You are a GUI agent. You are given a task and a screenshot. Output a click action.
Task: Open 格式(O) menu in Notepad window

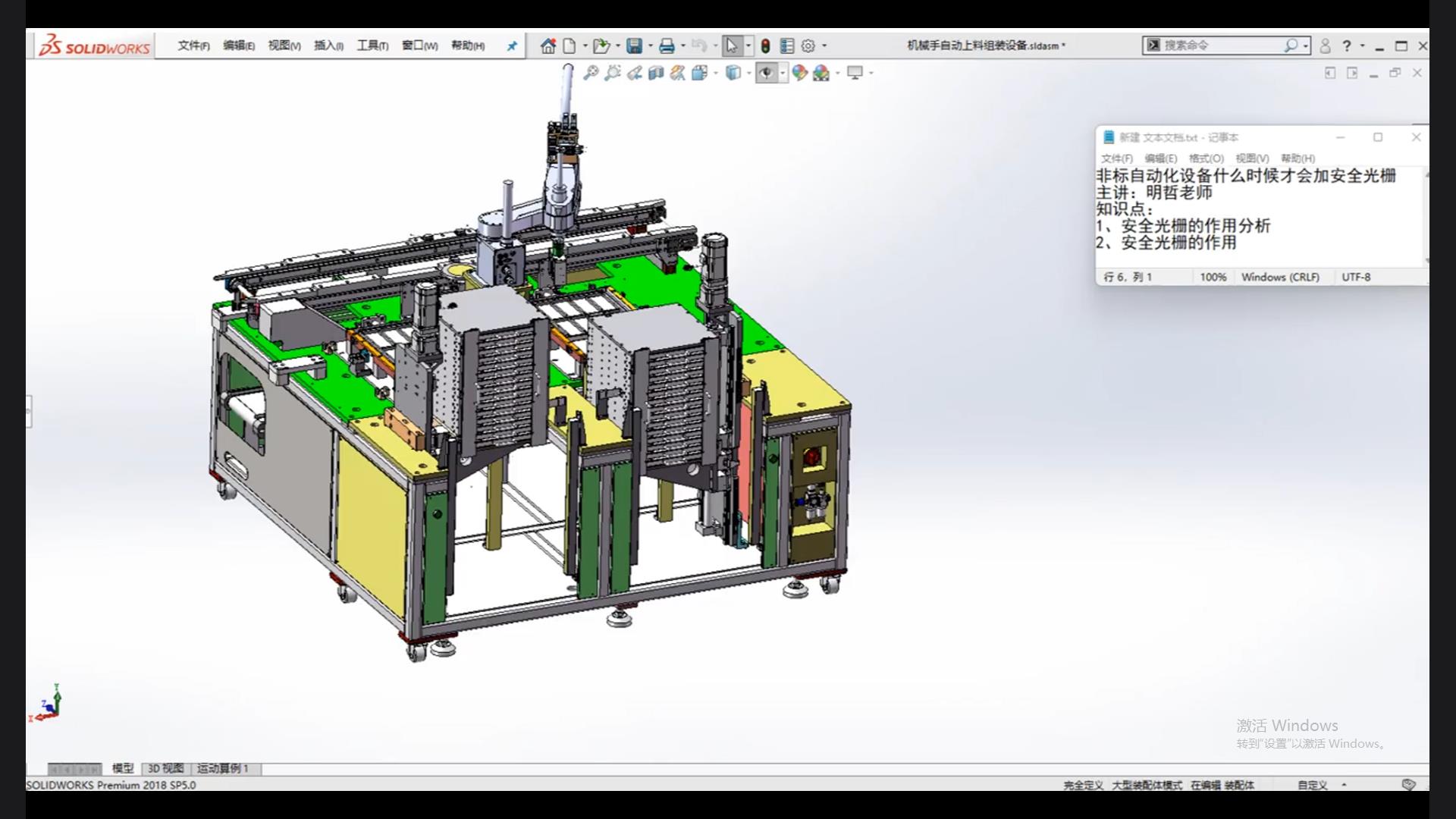tap(1207, 158)
